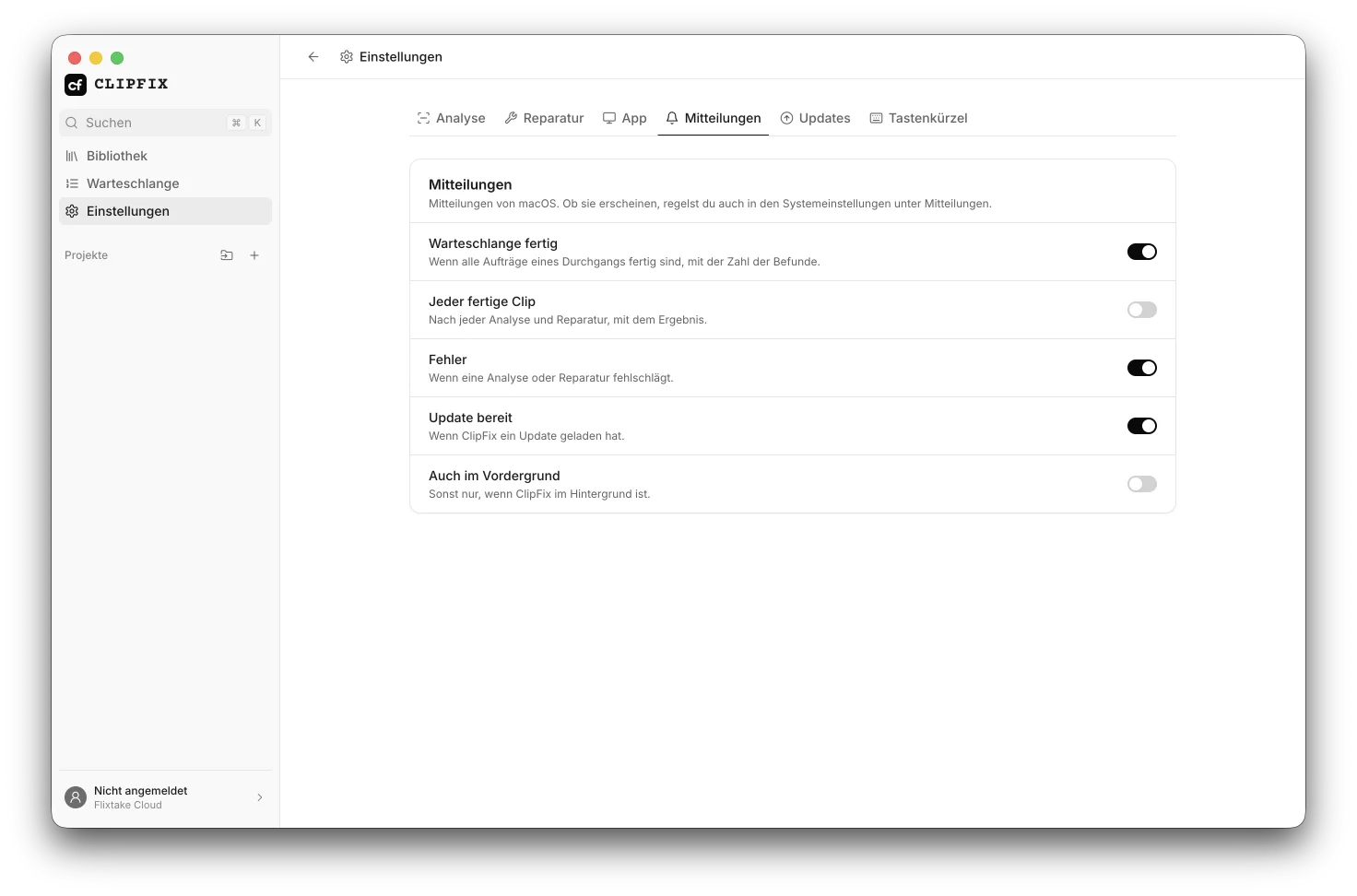Click the Mitteilungen section heading
Screen dimensions: 1357x896
[470, 184]
